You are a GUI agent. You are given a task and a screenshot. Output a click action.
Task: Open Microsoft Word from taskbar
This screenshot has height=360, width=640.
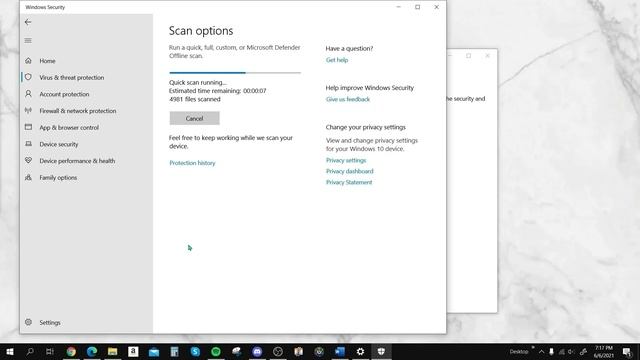click(x=340, y=351)
